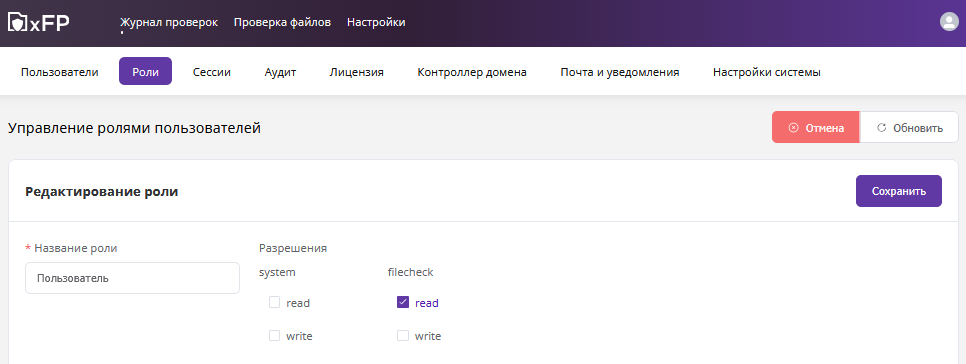Click the system group label
This screenshot has width=966, height=364.
[277, 272]
